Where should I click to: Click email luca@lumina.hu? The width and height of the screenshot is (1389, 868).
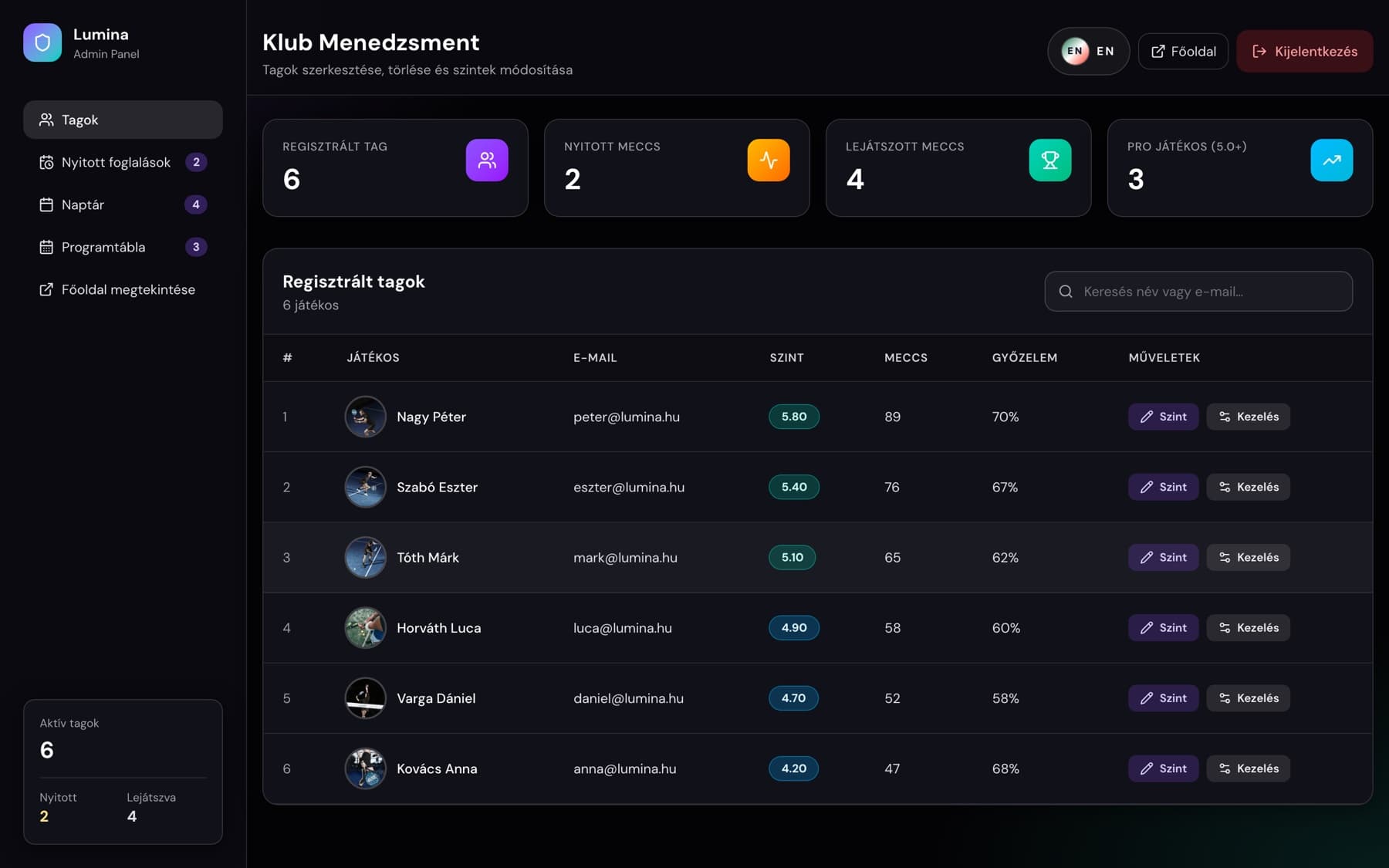[623, 628]
